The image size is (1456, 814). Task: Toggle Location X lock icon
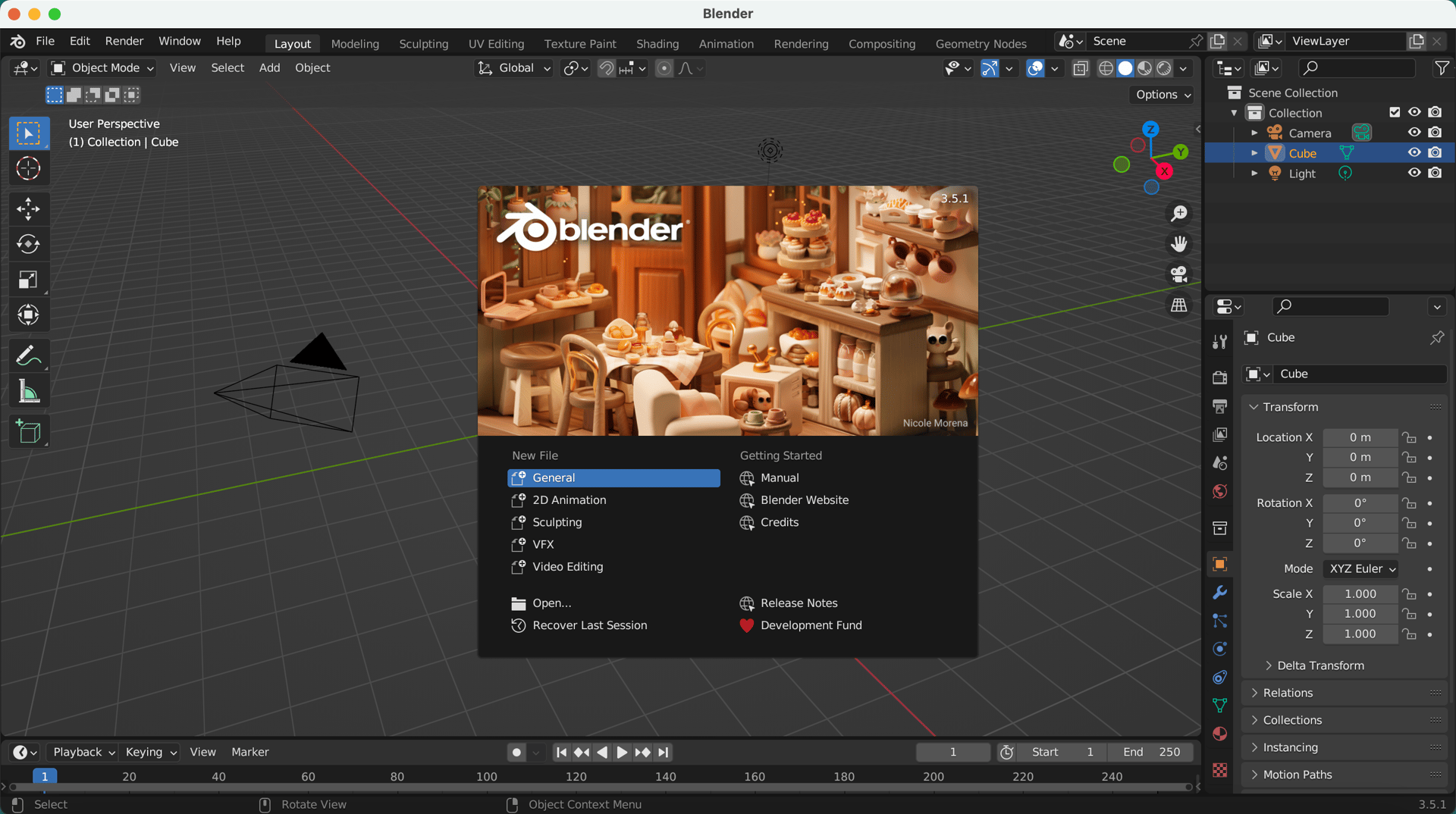point(1409,437)
